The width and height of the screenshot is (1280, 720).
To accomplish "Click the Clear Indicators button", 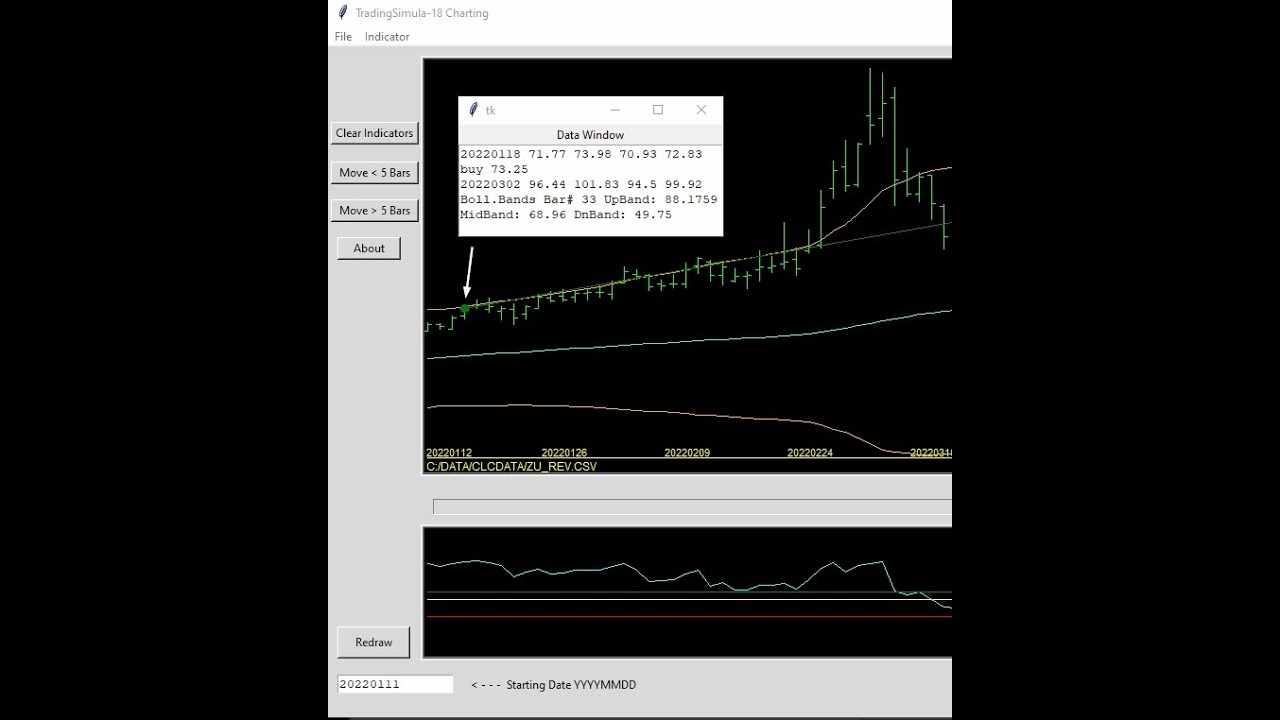I will coord(374,133).
